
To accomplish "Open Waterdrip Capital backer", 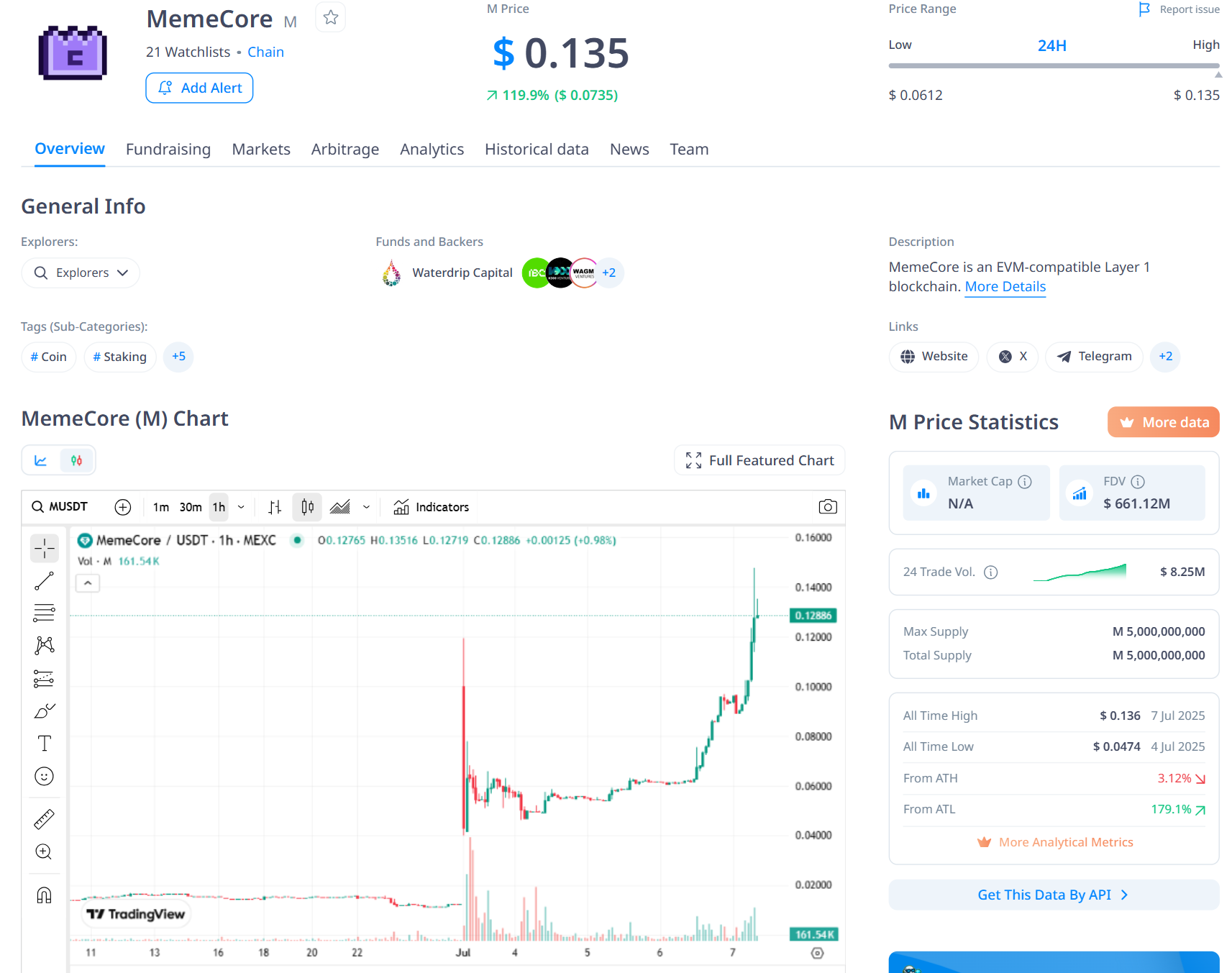I will point(447,273).
